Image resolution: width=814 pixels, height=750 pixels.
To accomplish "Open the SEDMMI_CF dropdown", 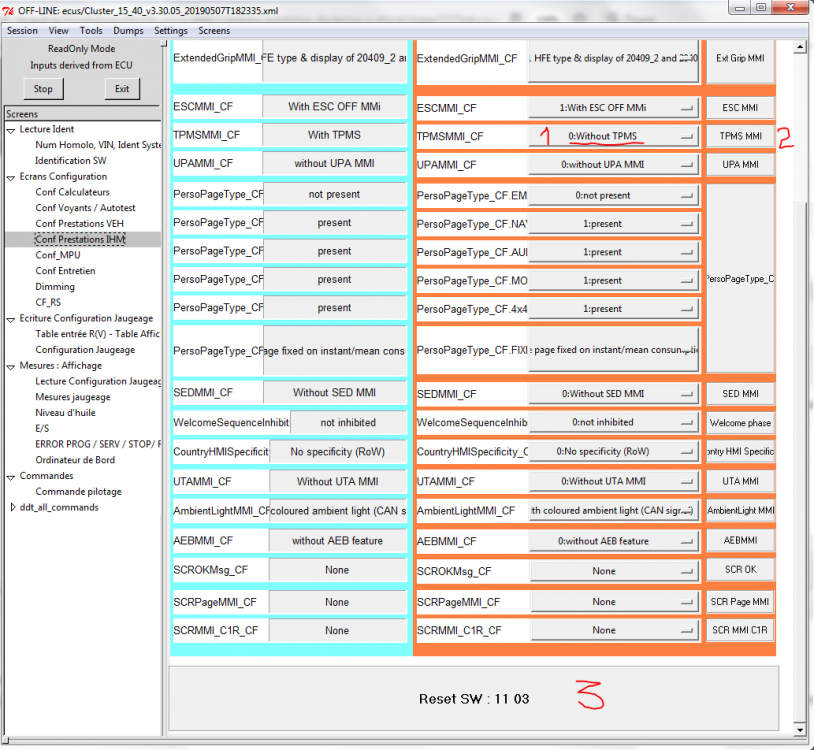I will (x=613, y=394).
